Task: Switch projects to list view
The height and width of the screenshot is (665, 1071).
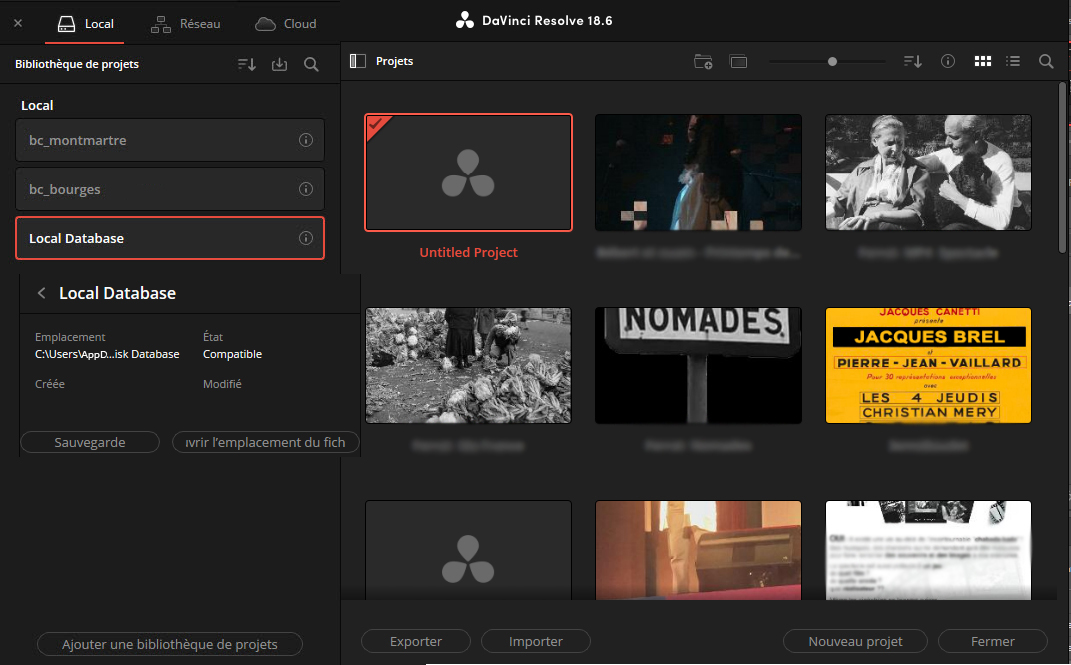Action: (x=1013, y=61)
